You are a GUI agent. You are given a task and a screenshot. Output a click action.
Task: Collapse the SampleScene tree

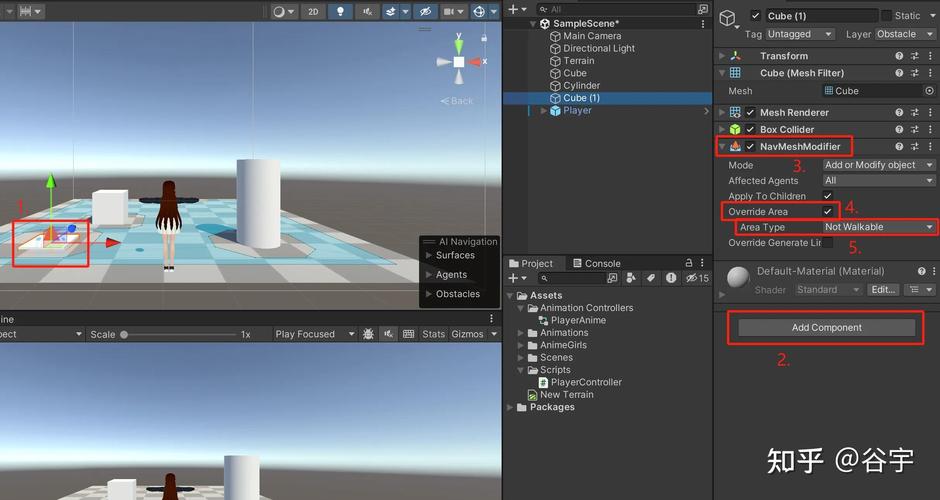pyautogui.click(x=533, y=23)
